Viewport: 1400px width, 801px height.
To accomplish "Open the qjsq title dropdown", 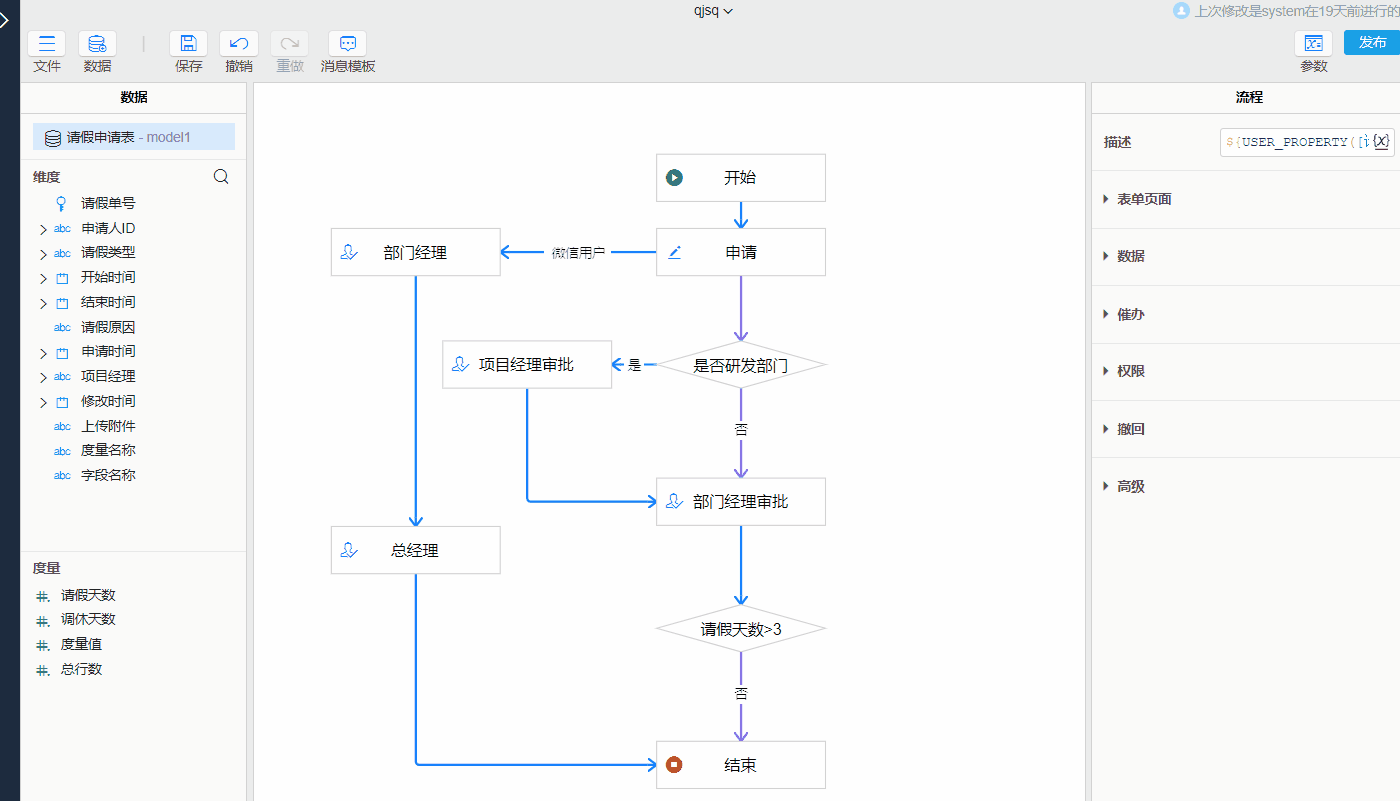I will 714,11.
